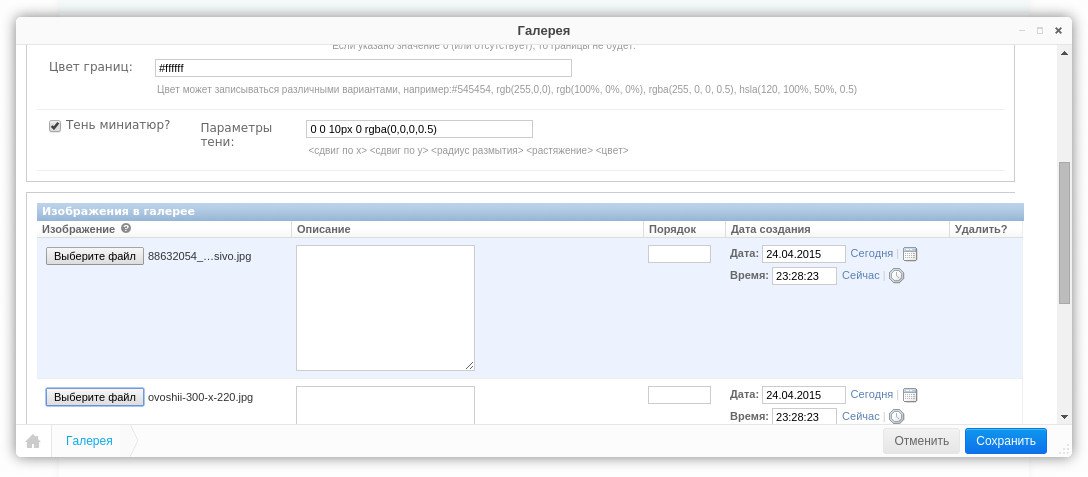Click the first image Порядок field

[x=679, y=254]
